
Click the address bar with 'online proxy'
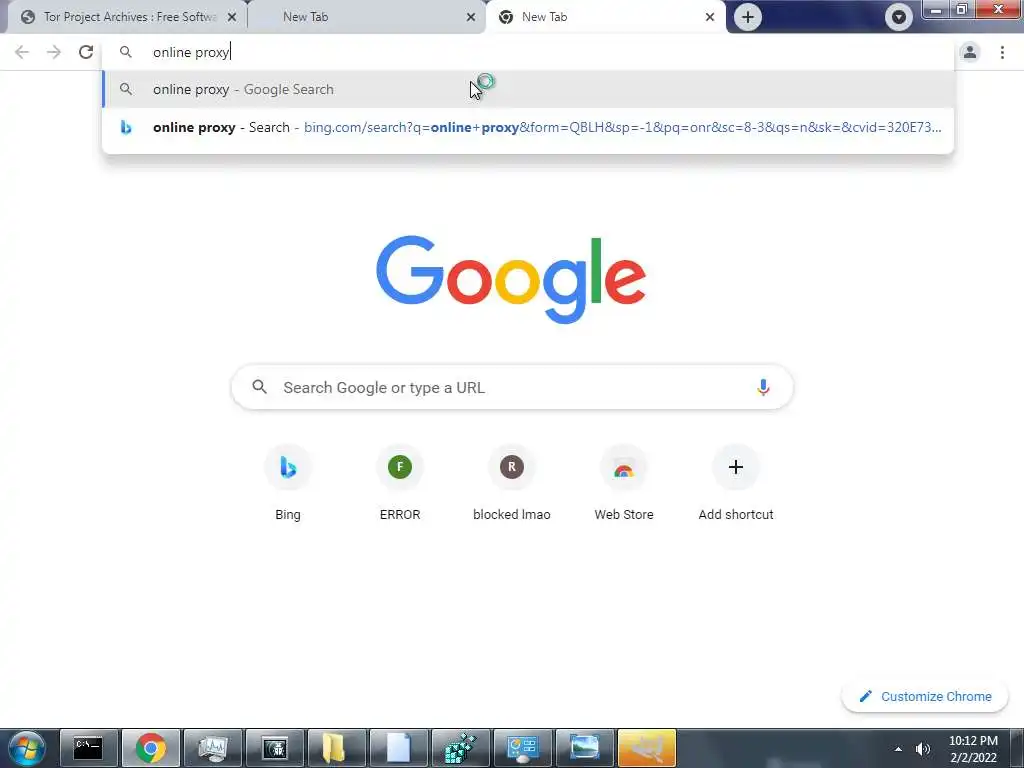(x=528, y=52)
